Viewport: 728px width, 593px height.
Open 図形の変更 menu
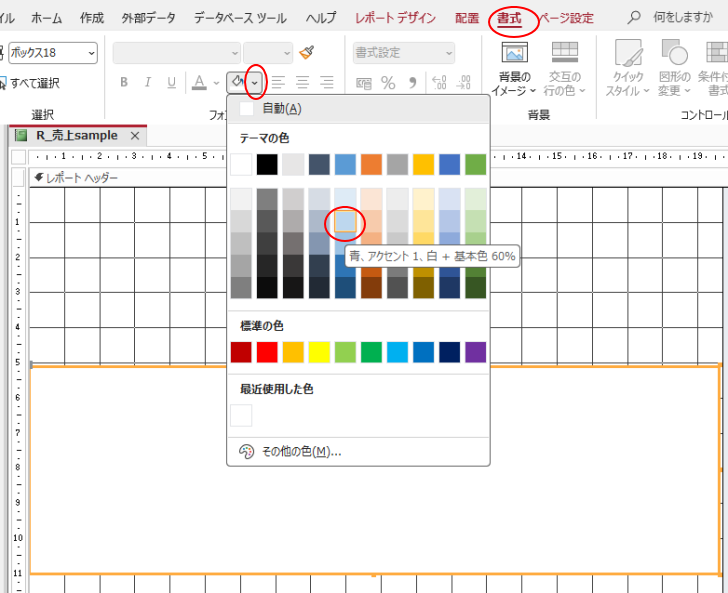[674, 68]
